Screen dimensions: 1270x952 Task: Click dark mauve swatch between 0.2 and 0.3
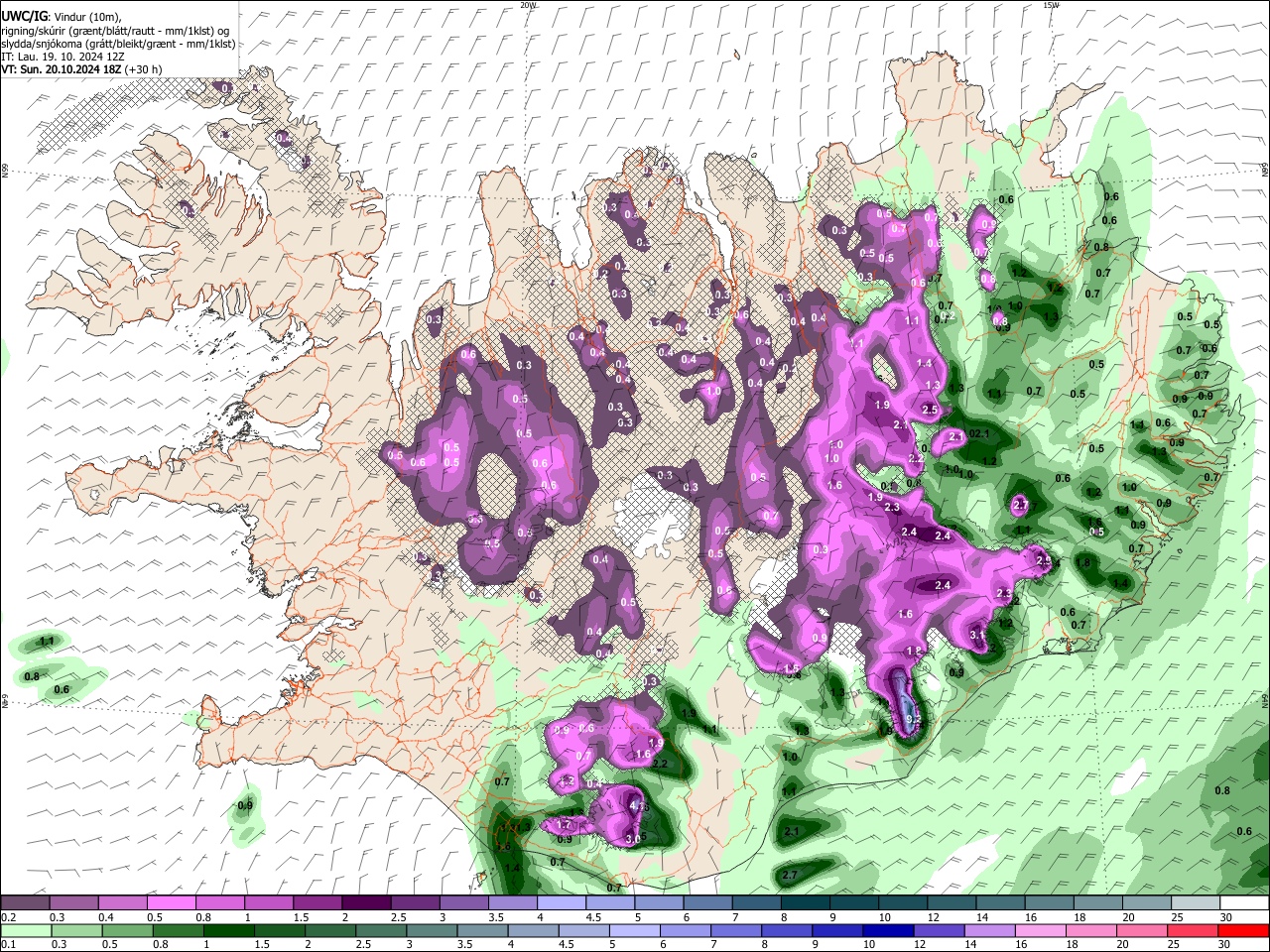24,903
